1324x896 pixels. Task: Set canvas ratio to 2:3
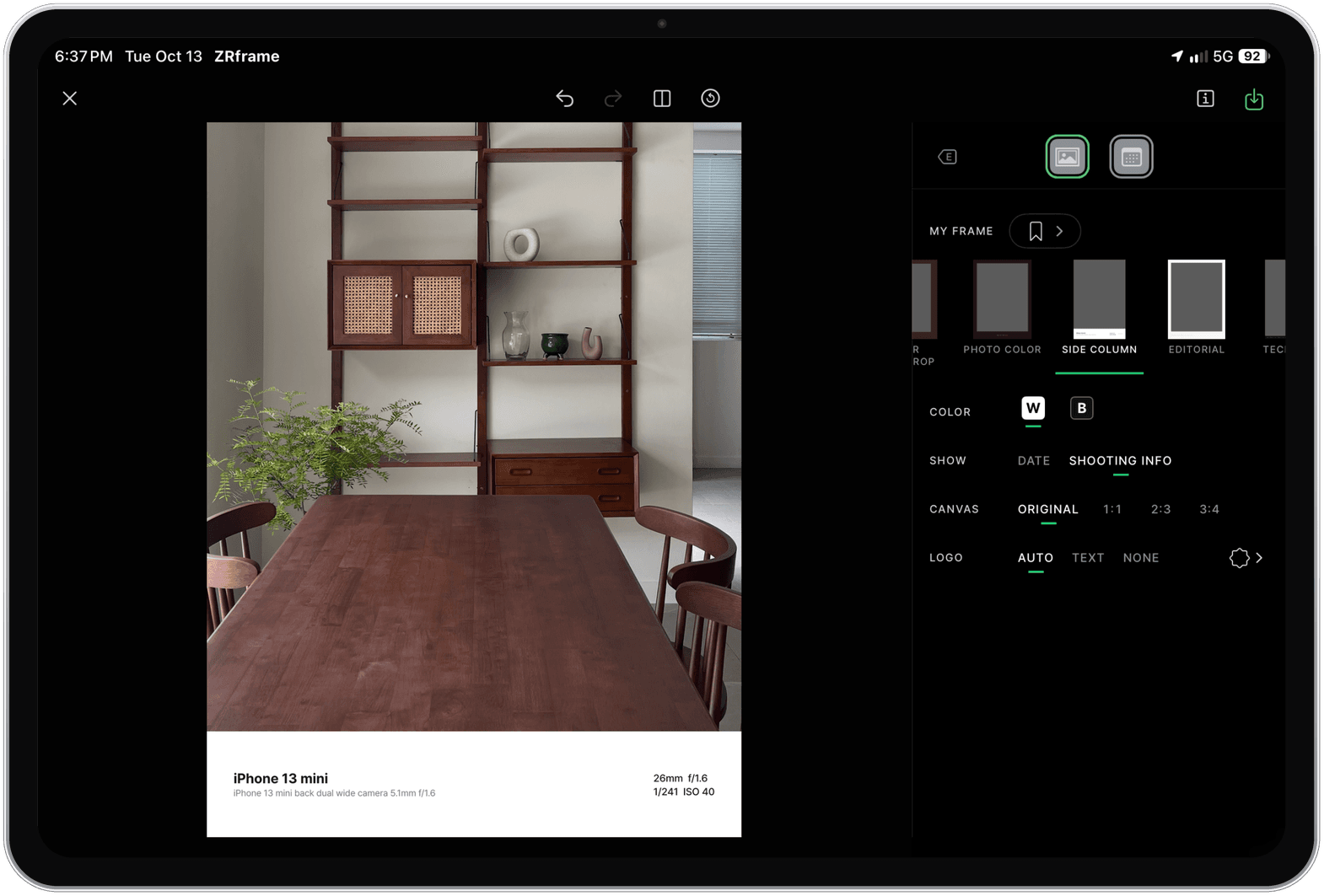(x=1160, y=509)
